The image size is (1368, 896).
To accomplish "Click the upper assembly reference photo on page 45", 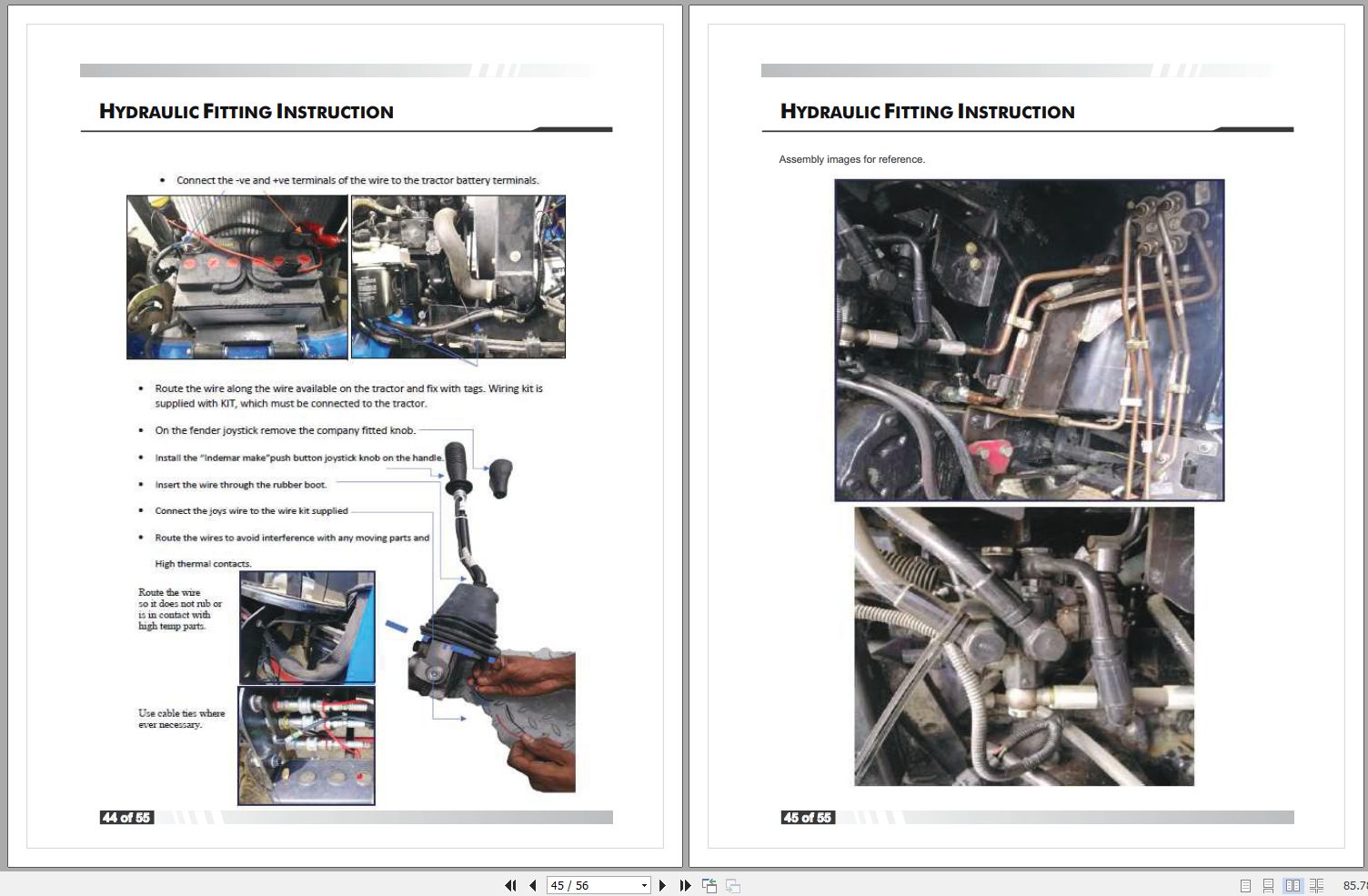I will pyautogui.click(x=1030, y=341).
